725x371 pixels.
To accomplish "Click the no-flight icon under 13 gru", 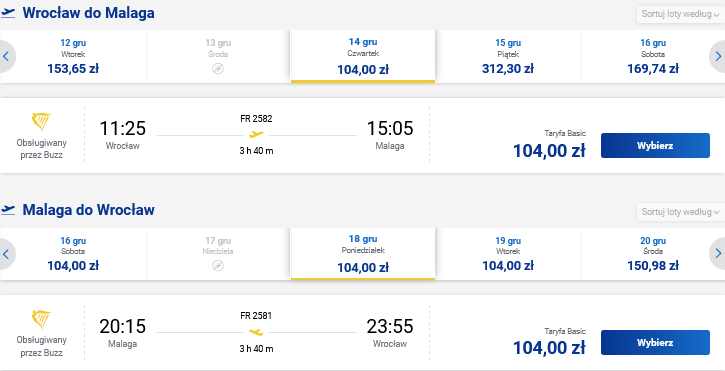I will (x=218, y=68).
